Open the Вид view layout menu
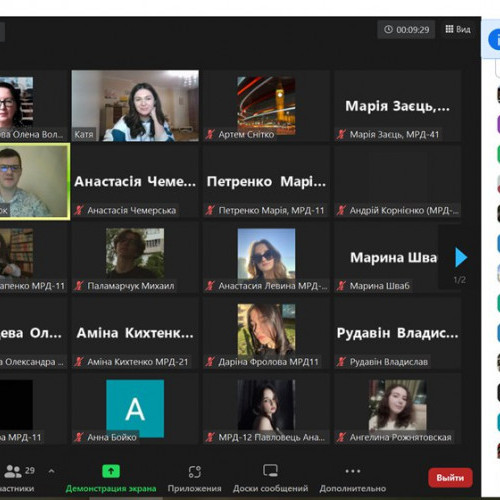 pos(458,30)
